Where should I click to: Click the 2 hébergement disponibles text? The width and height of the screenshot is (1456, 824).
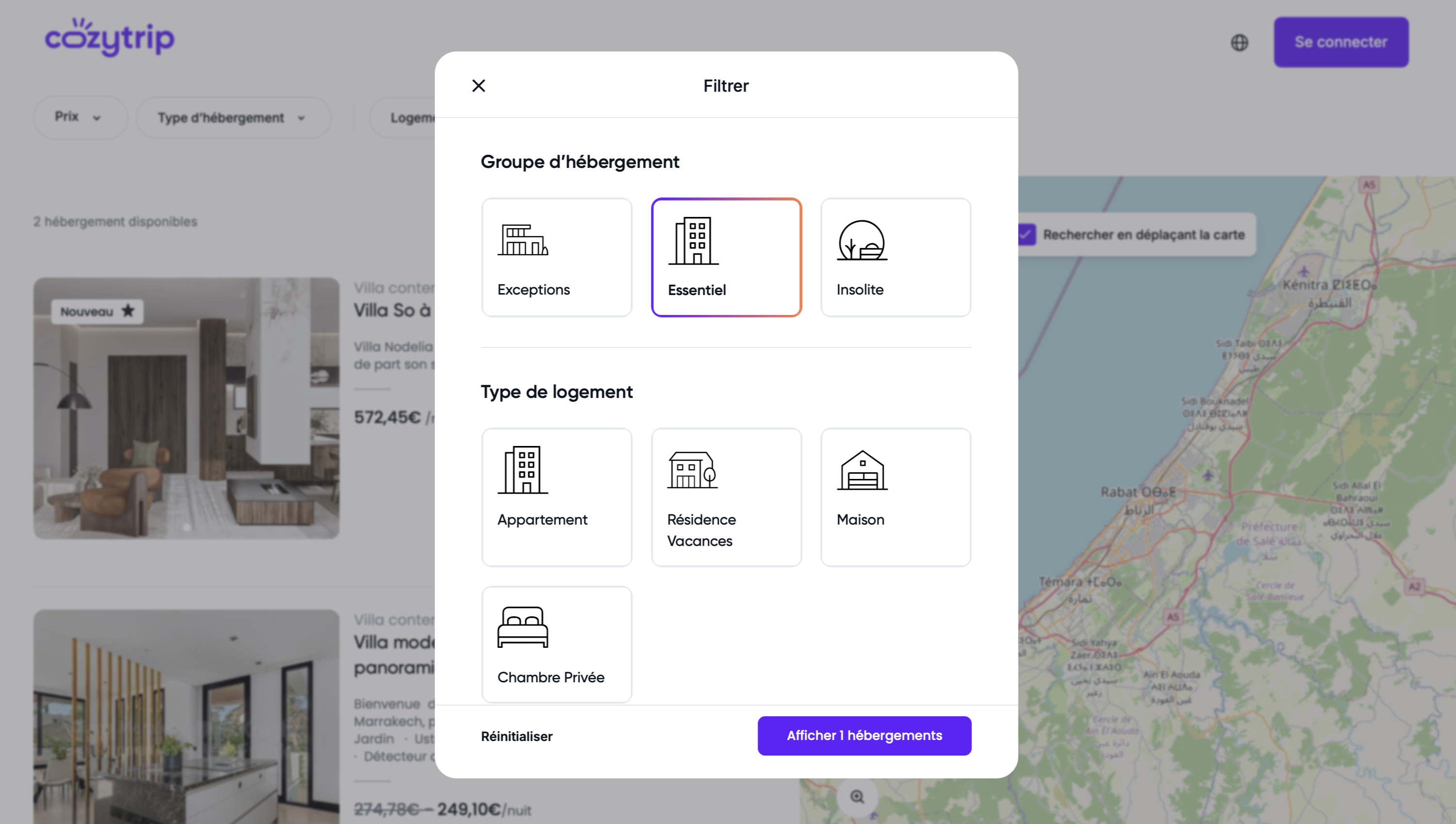(115, 221)
